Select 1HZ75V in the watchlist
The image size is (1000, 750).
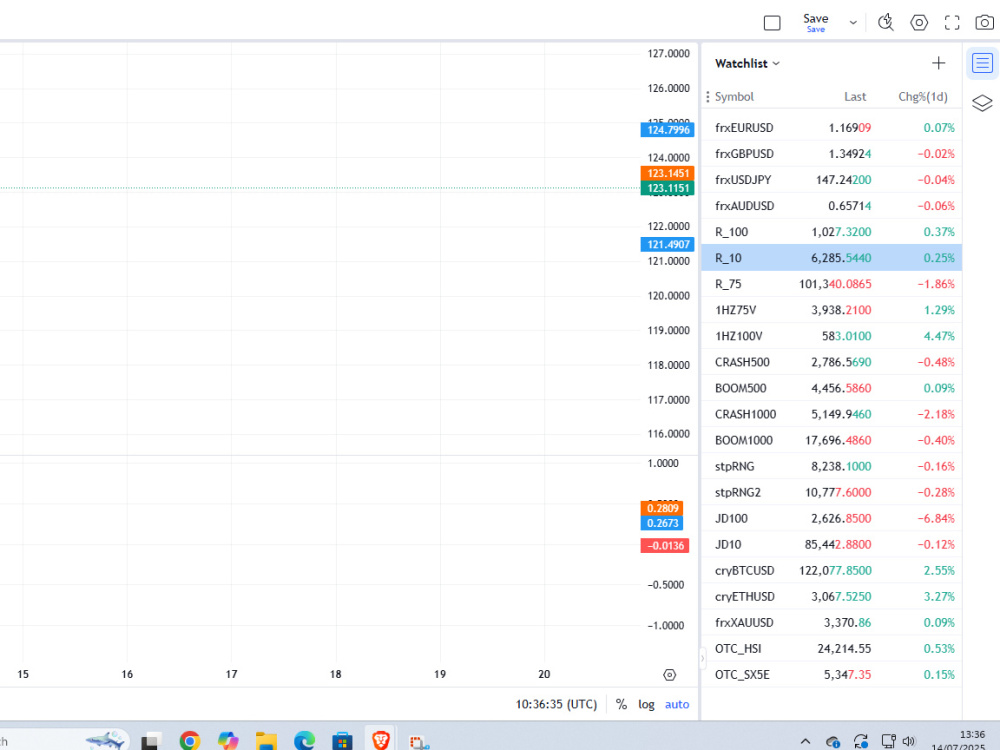(831, 310)
